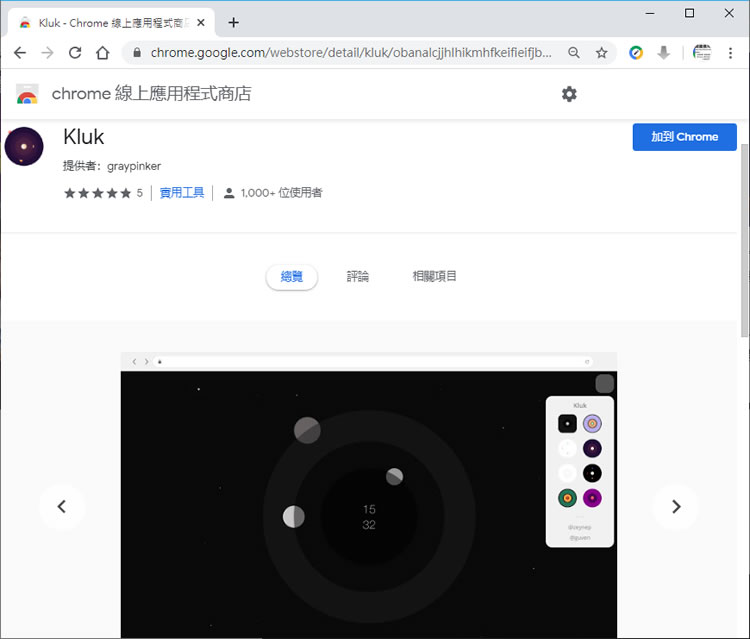Open the Chrome three-dot menu
The width and height of the screenshot is (750, 639).
point(730,53)
